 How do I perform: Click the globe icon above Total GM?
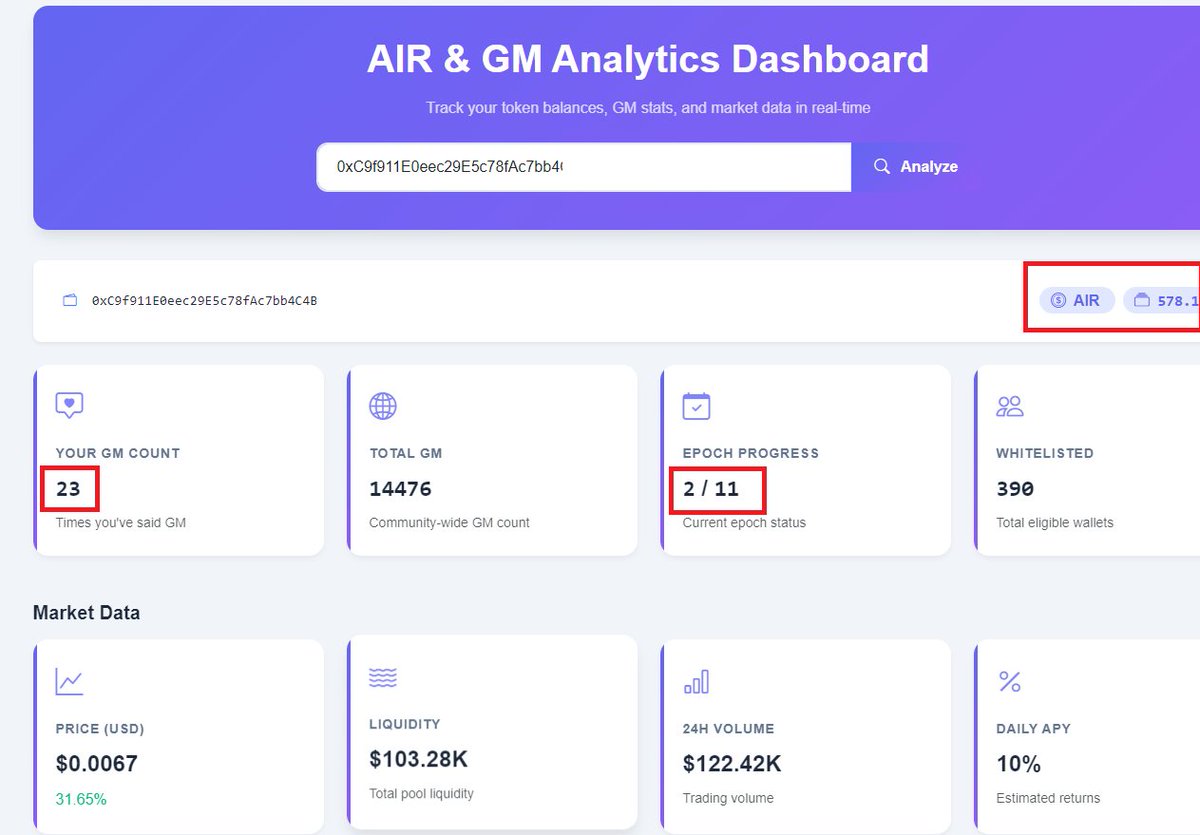(x=383, y=405)
